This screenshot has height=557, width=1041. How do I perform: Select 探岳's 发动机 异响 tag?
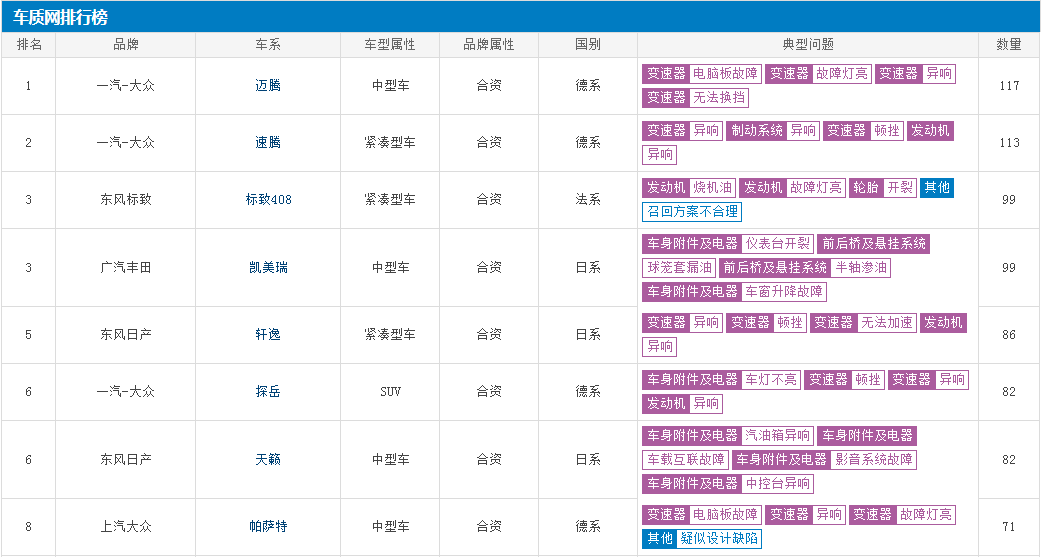tap(682, 404)
